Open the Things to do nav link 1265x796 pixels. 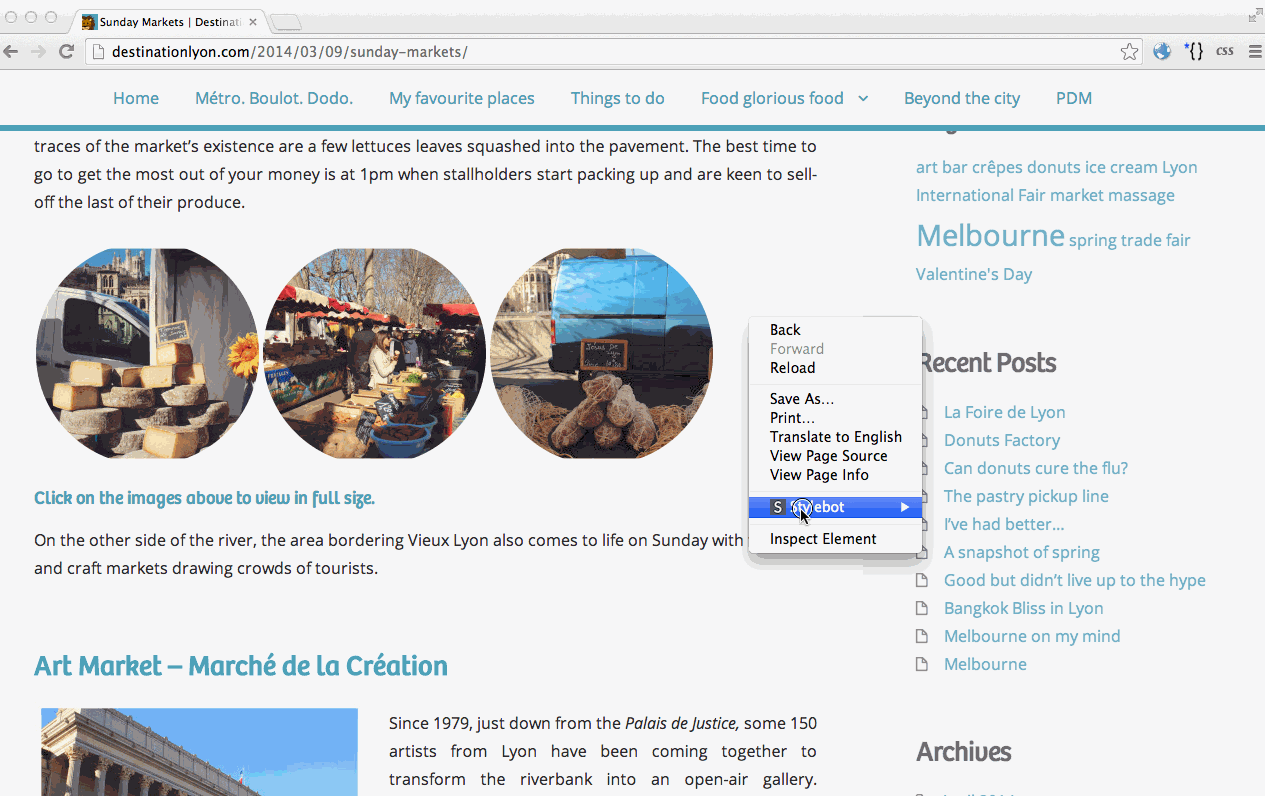coord(617,98)
